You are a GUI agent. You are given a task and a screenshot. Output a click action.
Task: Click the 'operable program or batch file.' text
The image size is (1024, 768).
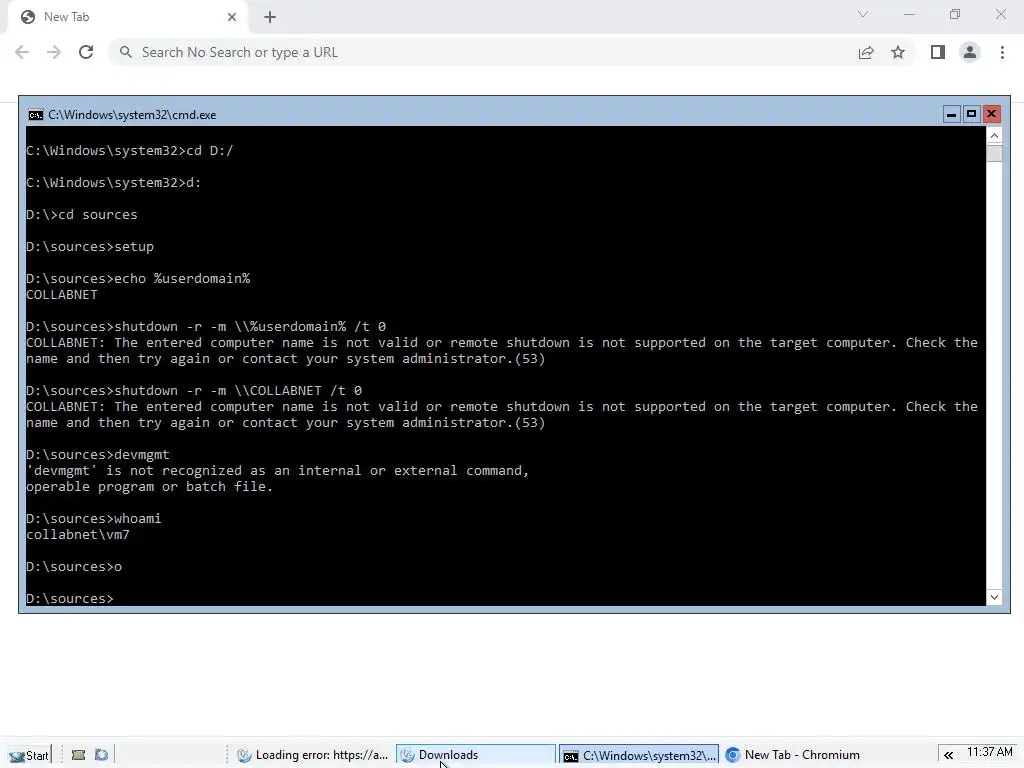point(150,487)
